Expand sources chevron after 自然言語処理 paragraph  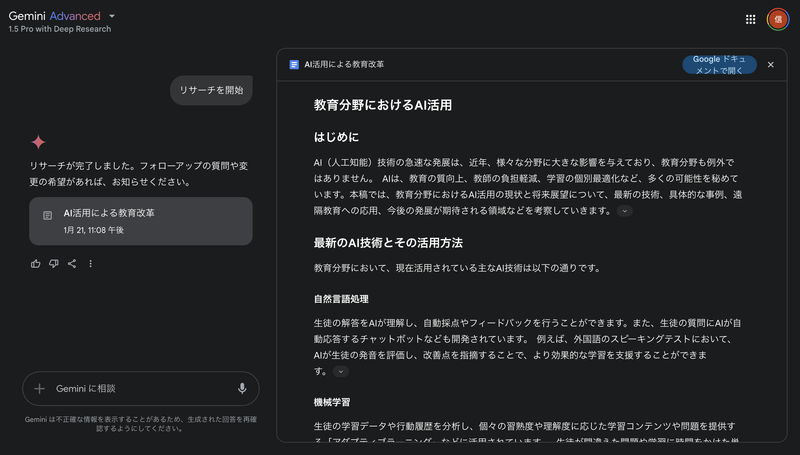pyautogui.click(x=341, y=371)
